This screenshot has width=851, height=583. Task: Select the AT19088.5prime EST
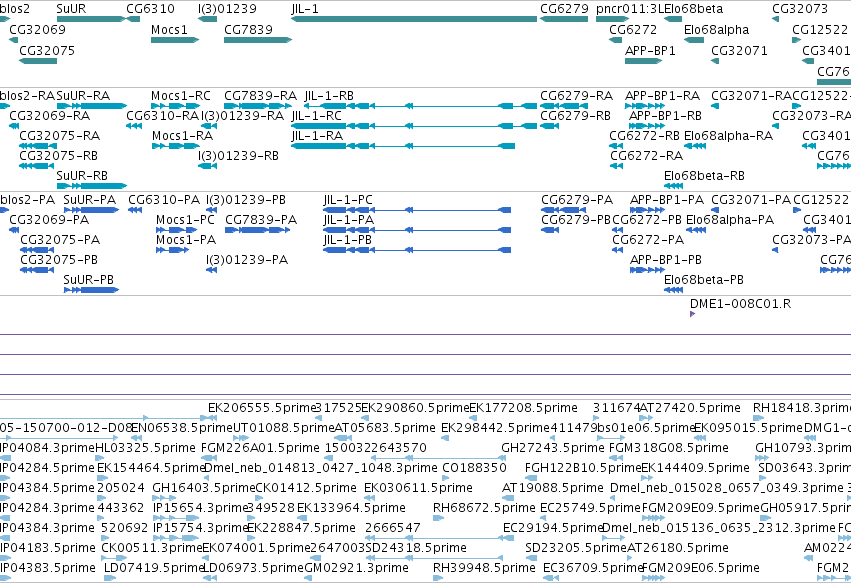click(552, 488)
